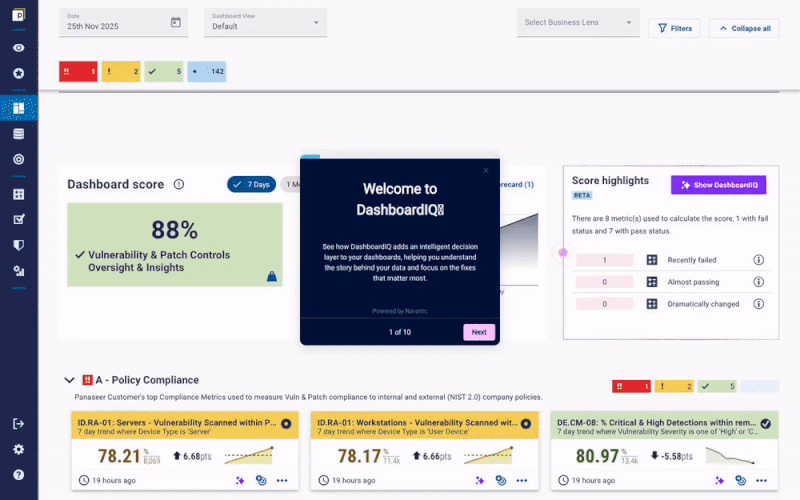Click Next in the welcome tour popup
This screenshot has width=800, height=500.
479,332
